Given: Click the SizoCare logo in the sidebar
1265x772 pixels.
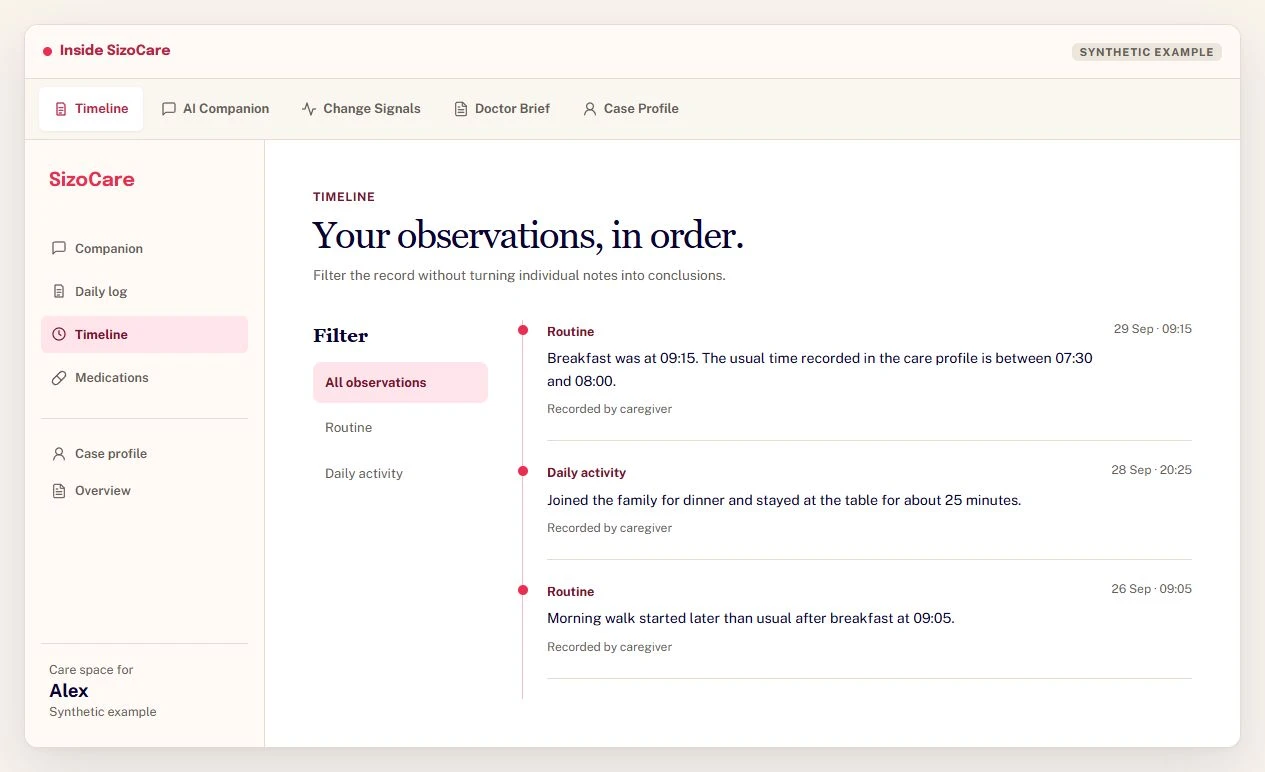Looking at the screenshot, I should [92, 179].
